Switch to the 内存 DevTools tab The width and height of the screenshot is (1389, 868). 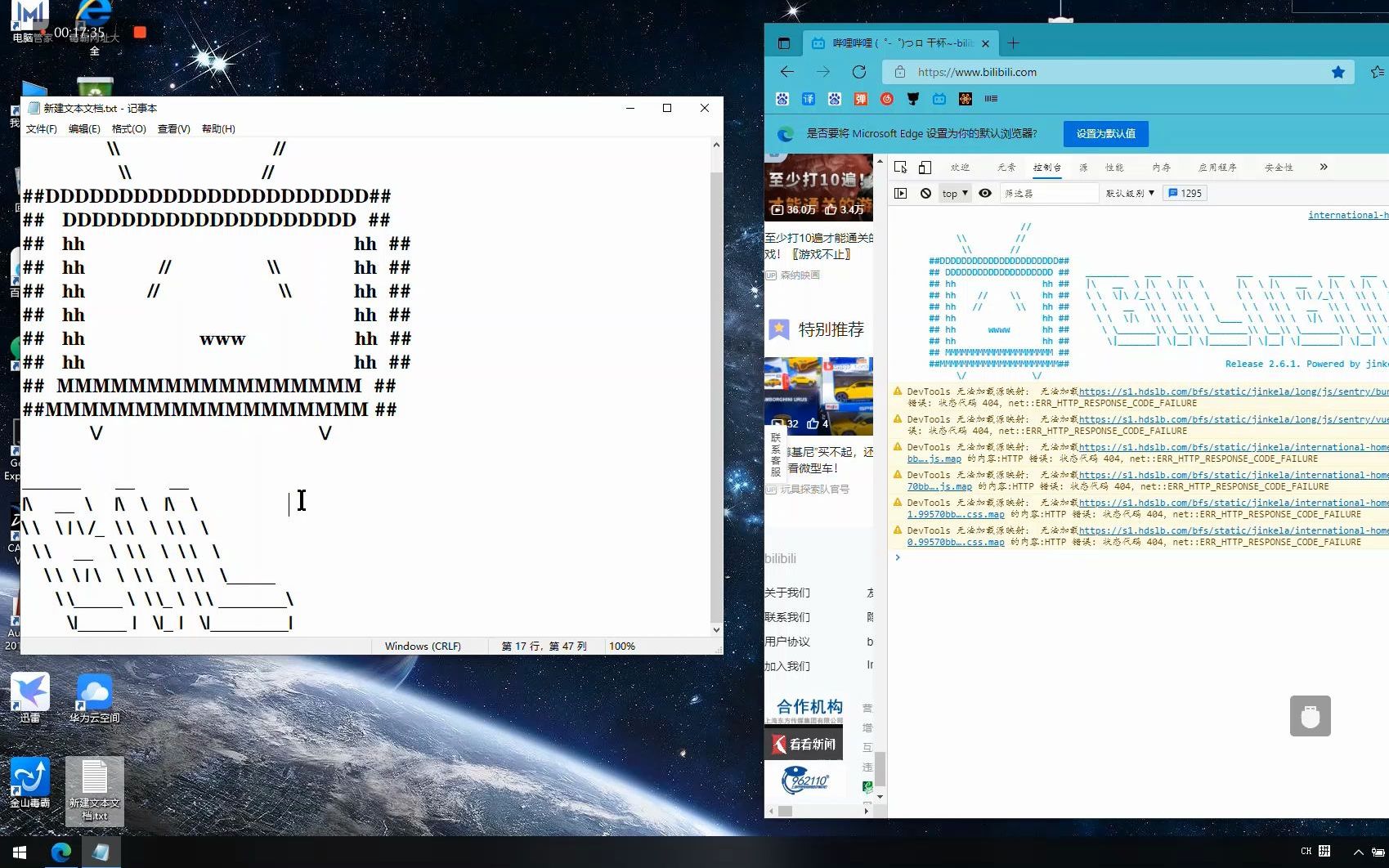[x=1161, y=168]
